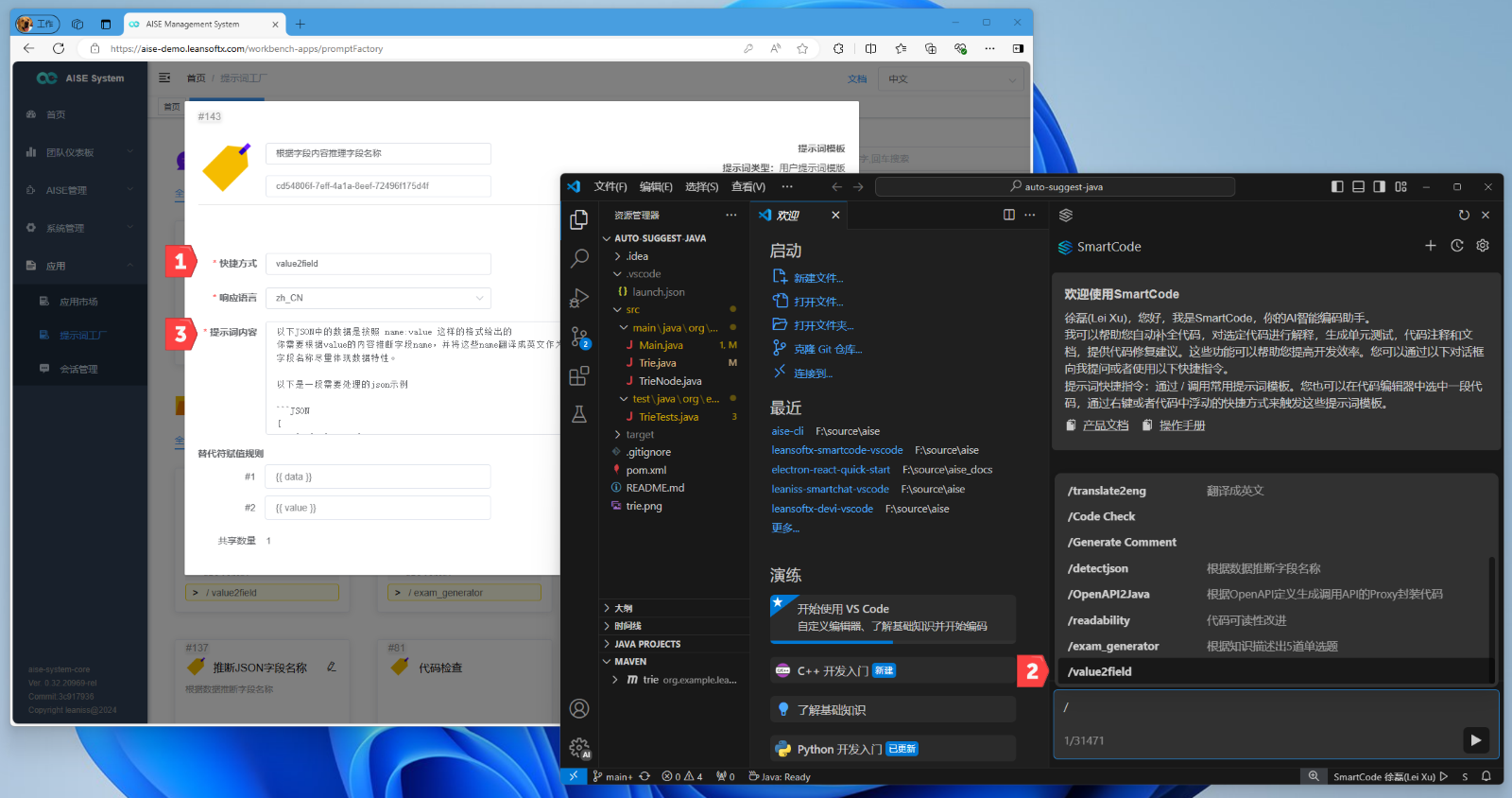Open the 查看(V) menu

coord(747,187)
